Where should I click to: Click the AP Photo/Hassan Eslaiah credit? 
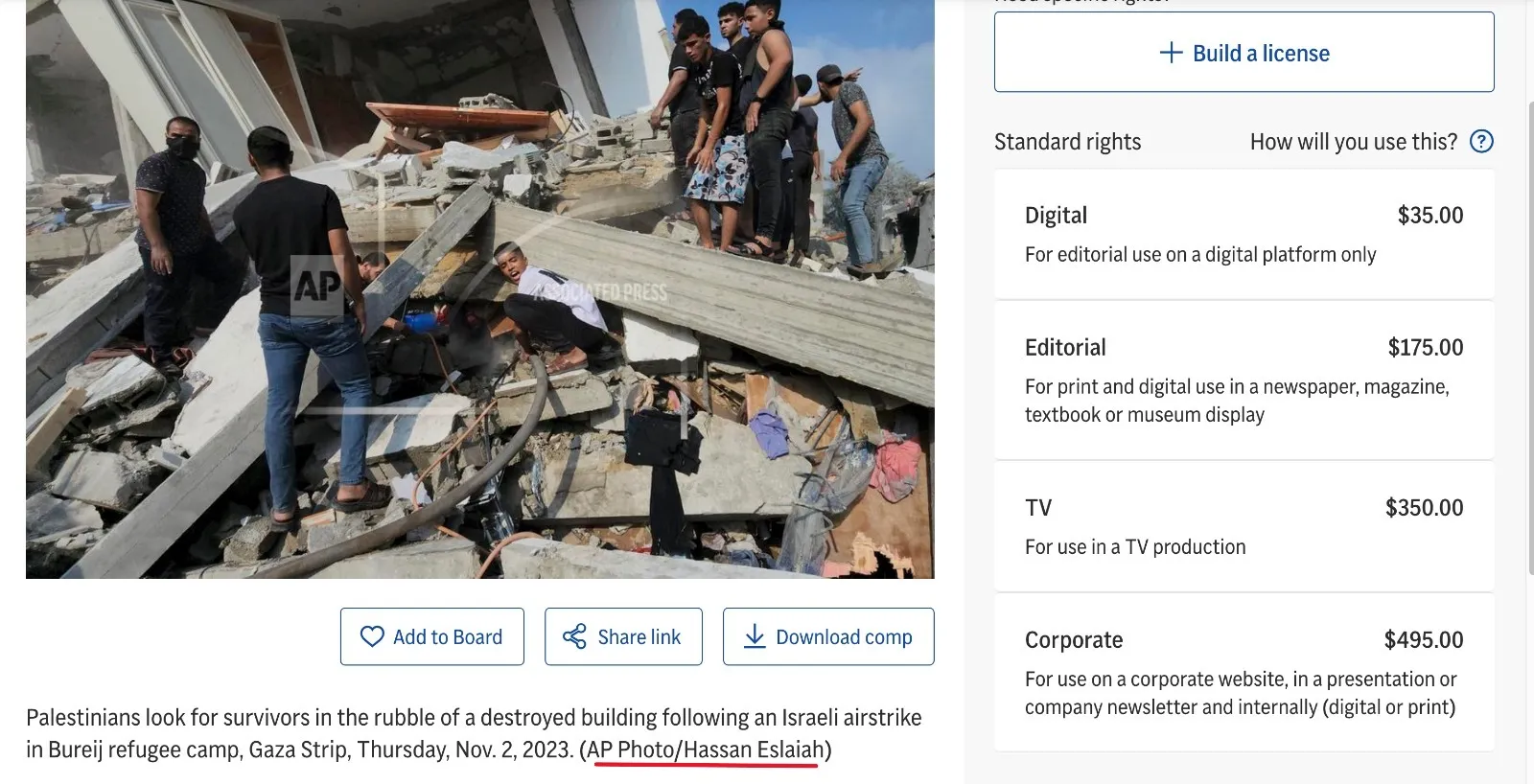pyautogui.click(x=706, y=749)
